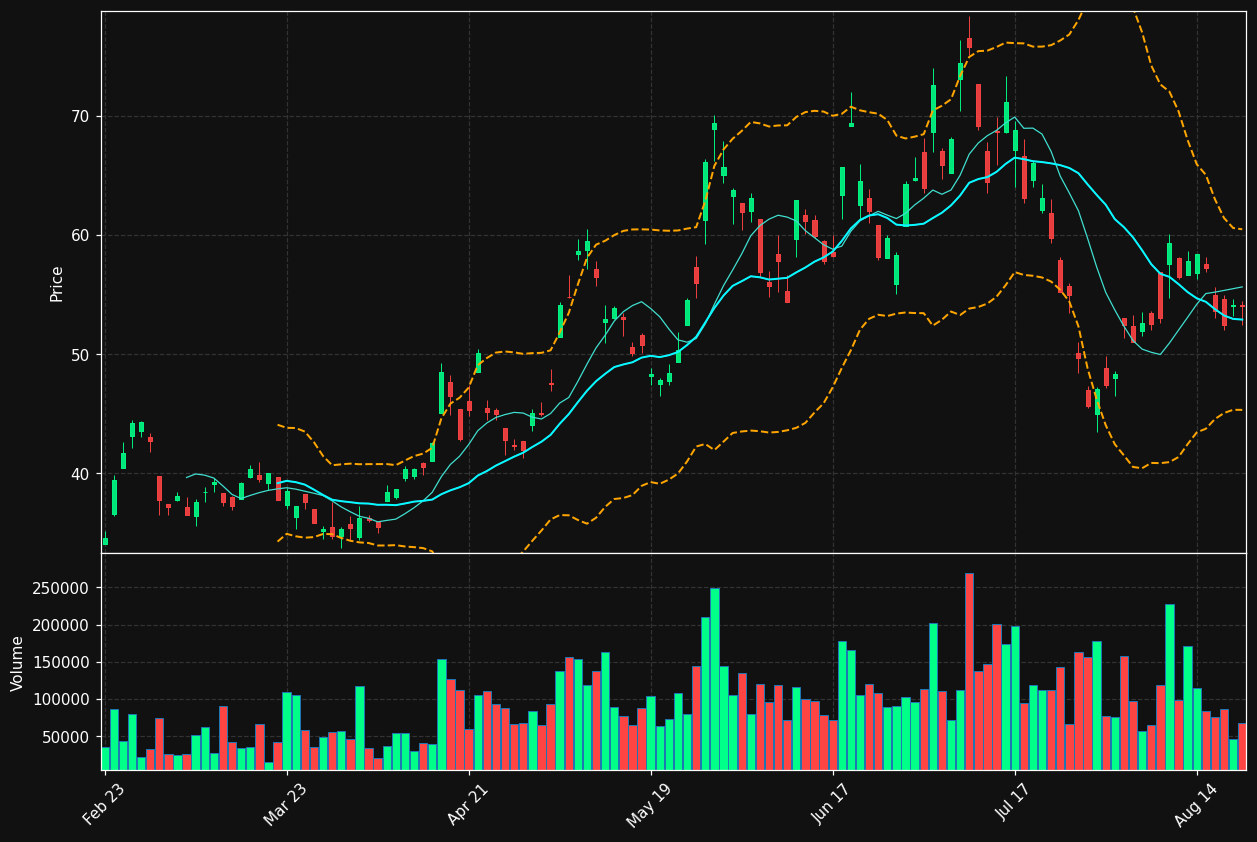Click the 'Feb 23' date label
The image size is (1257, 842).
tap(104, 803)
